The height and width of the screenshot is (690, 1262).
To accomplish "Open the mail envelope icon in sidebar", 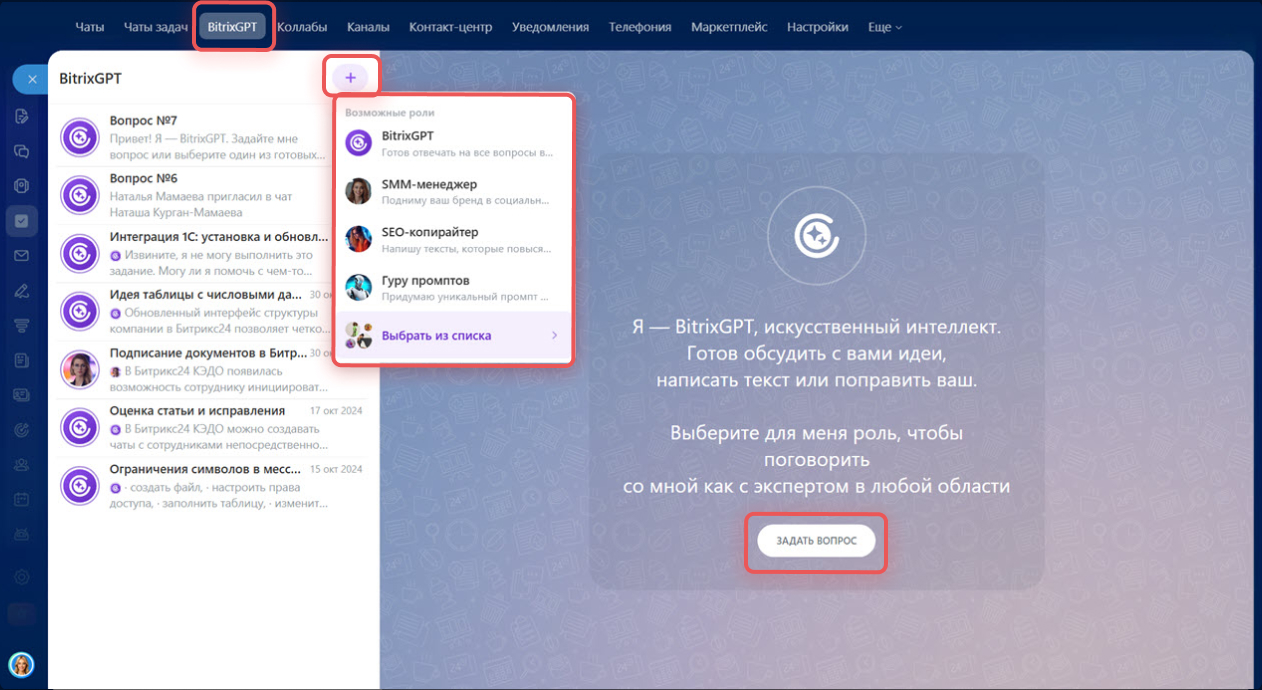I will point(22,256).
